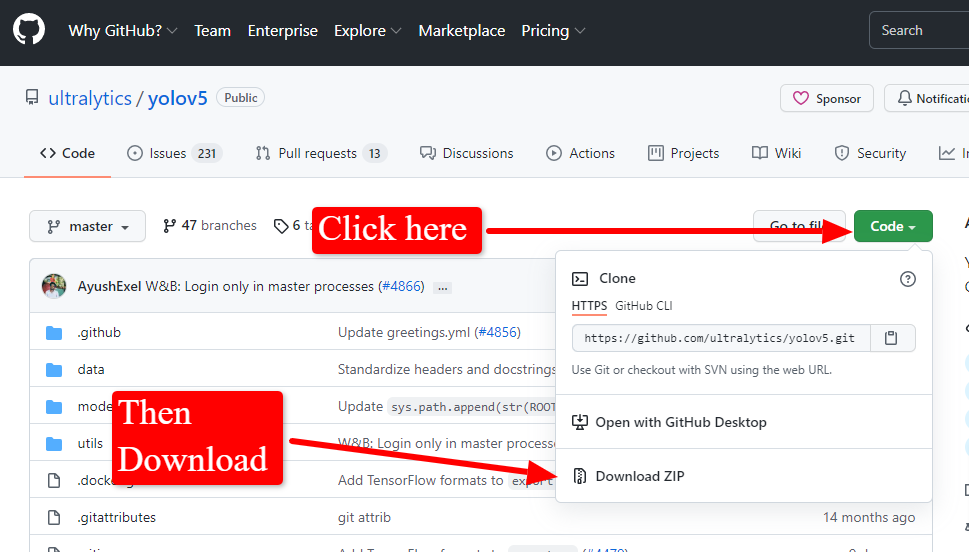
Task: Open the Discussions tab
Action: [x=467, y=153]
